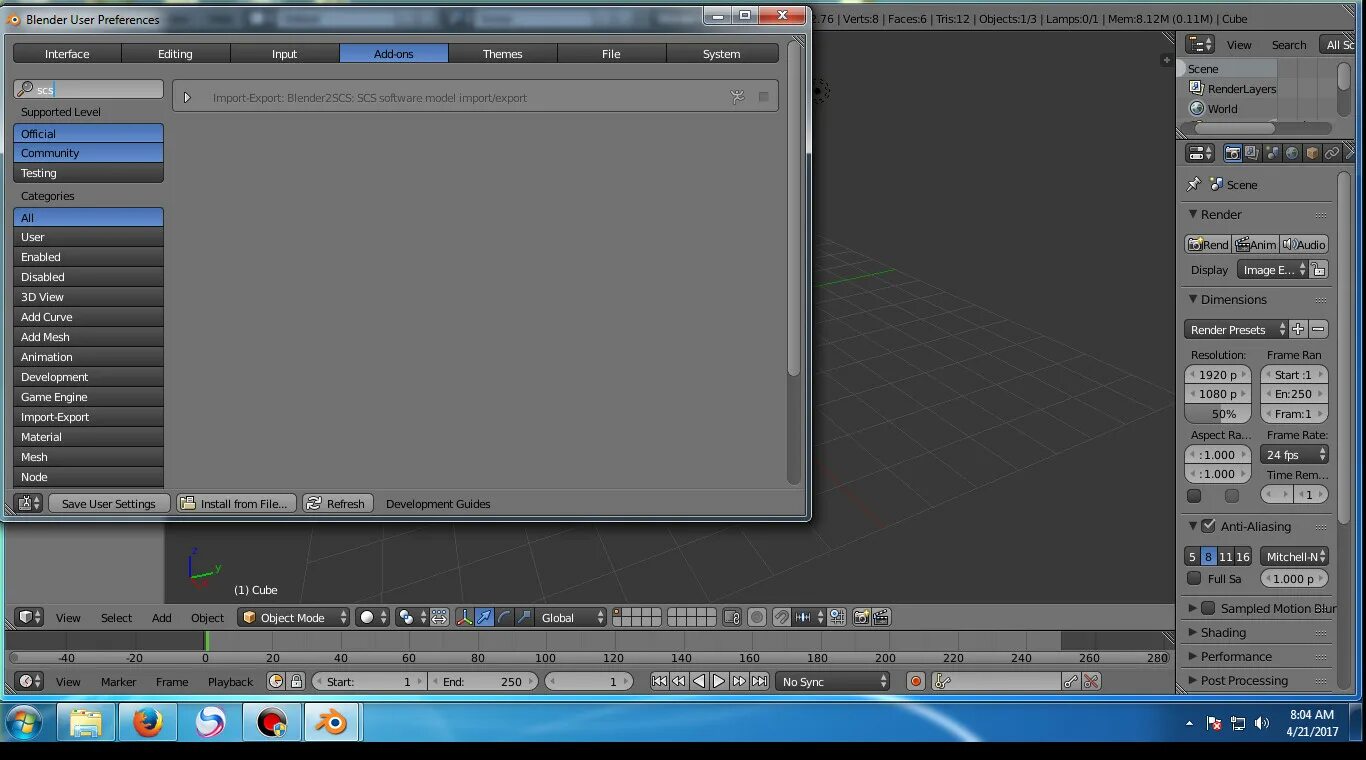Open the viewport shading selector
Image resolution: width=1366 pixels, height=760 pixels.
pos(372,618)
